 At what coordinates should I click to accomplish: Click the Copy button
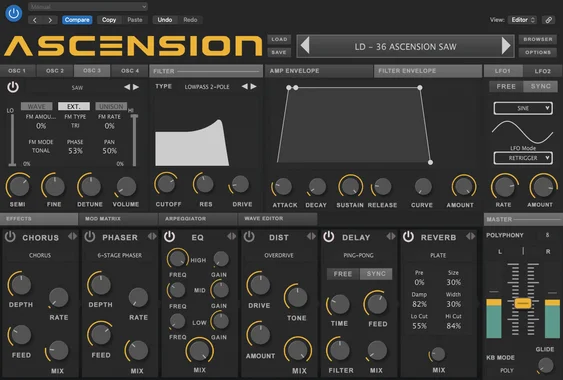click(x=109, y=20)
